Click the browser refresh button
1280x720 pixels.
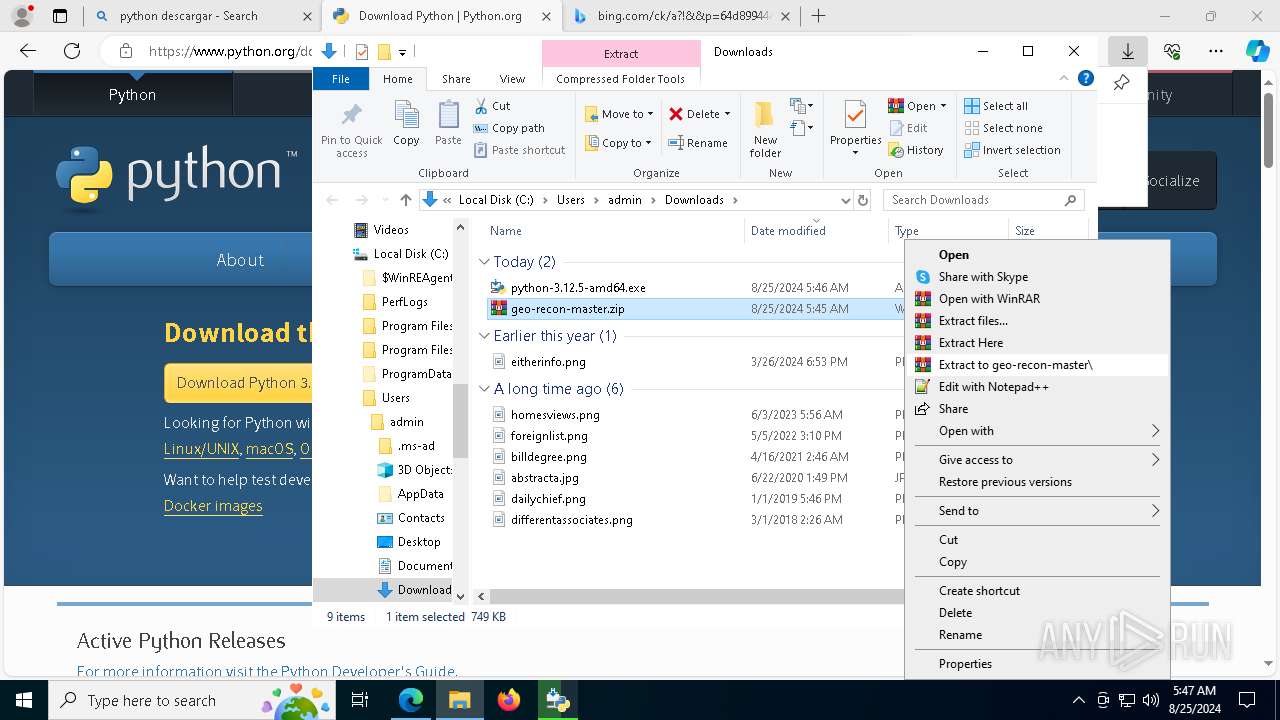point(72,51)
